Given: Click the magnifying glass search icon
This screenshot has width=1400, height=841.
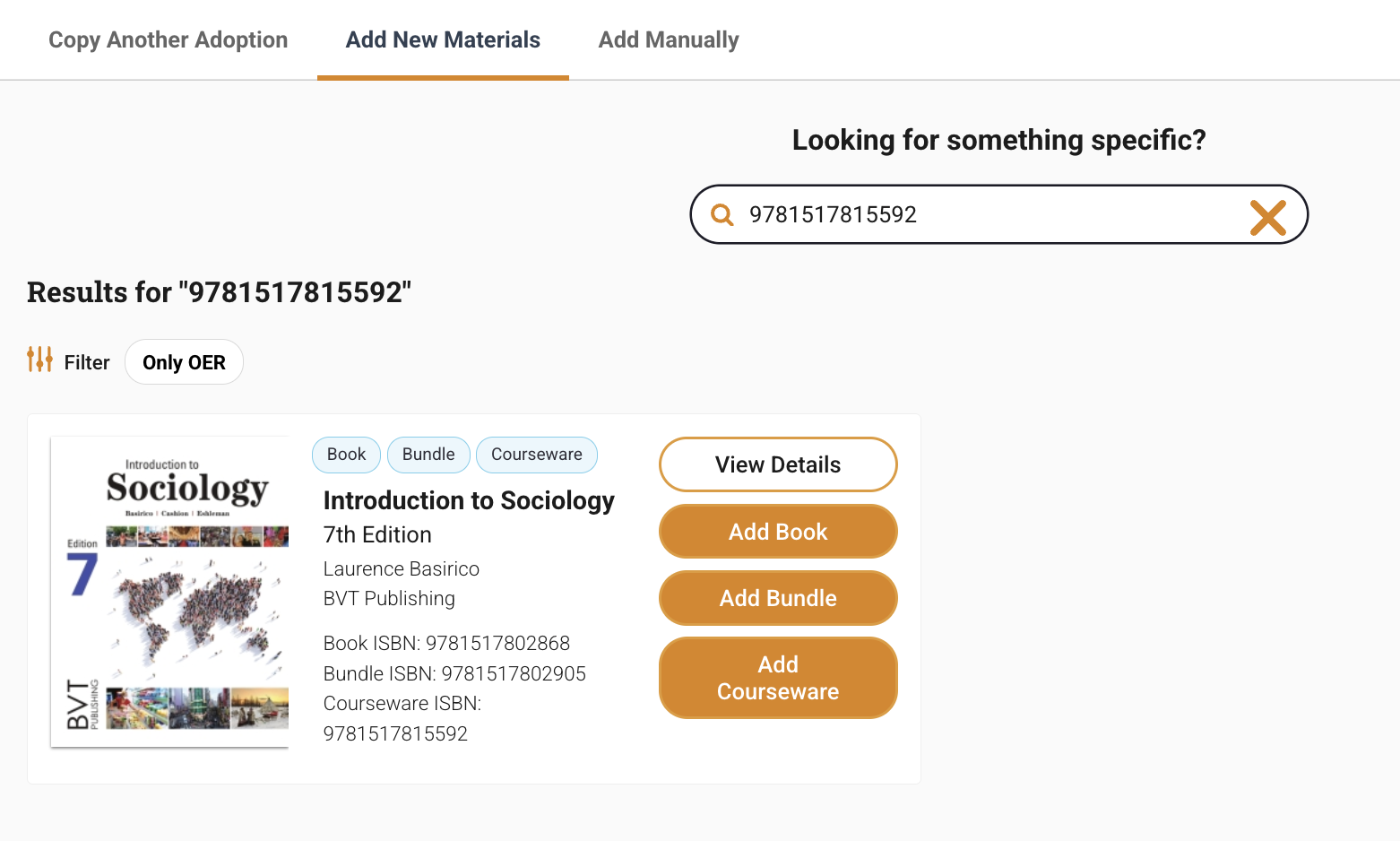Looking at the screenshot, I should click(722, 214).
